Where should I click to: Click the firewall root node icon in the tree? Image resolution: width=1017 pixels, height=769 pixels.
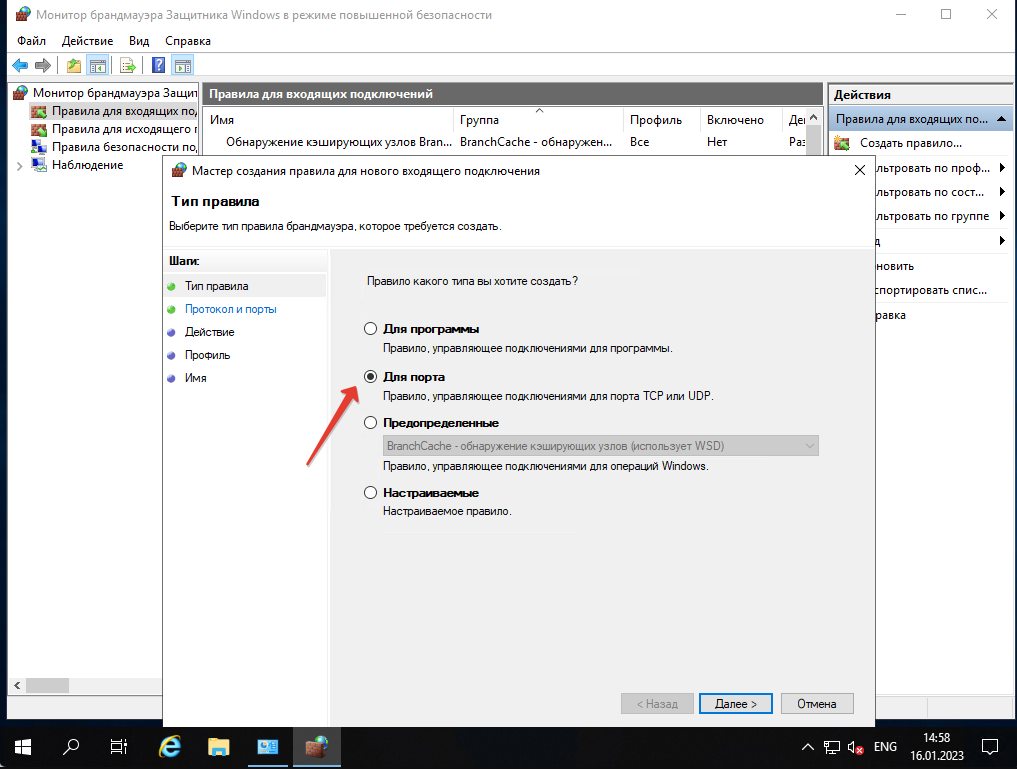click(21, 93)
